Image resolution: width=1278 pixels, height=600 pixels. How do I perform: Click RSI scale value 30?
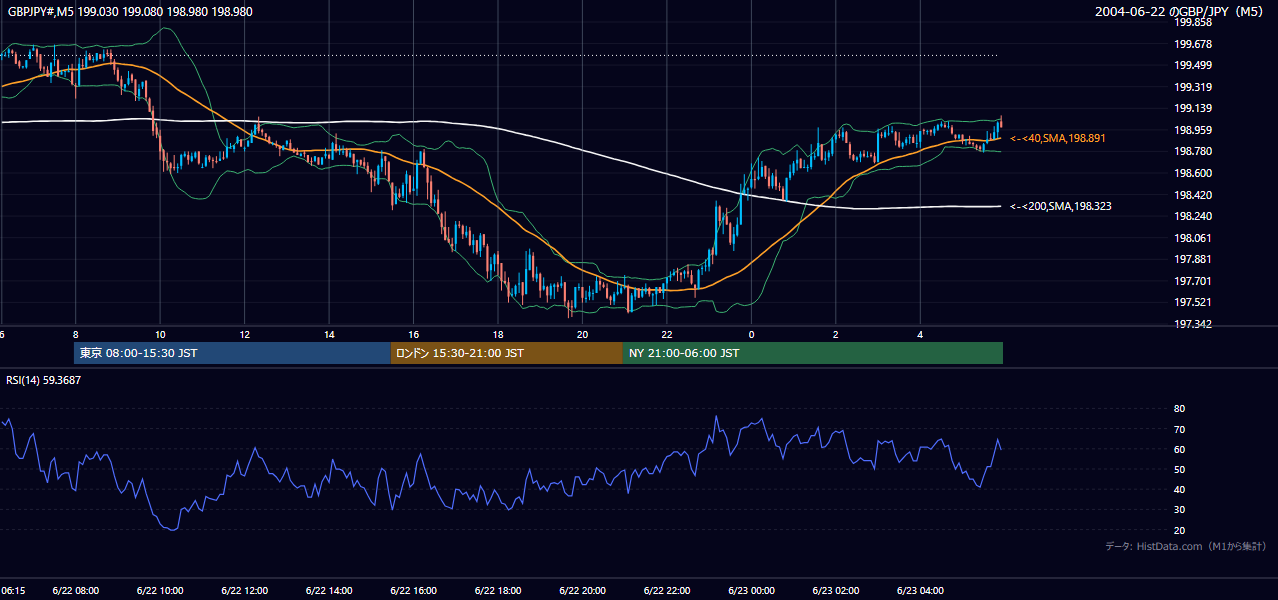[1179, 510]
